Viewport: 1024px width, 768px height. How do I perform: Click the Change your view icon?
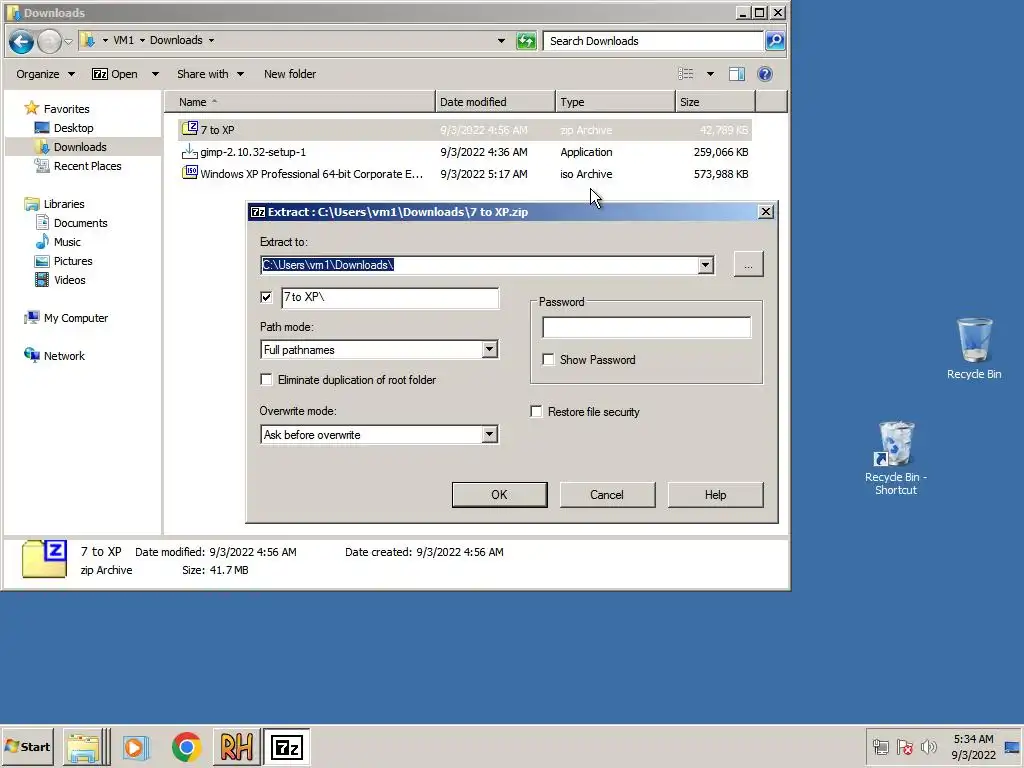click(686, 74)
